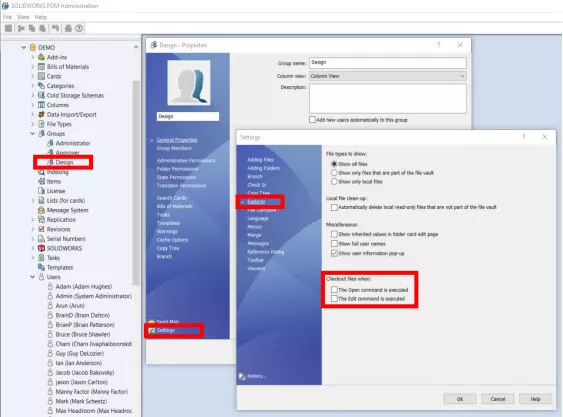Image resolution: width=563 pixels, height=417 pixels.
Task: Select Show only files part of file vault
Action: tap(334, 173)
